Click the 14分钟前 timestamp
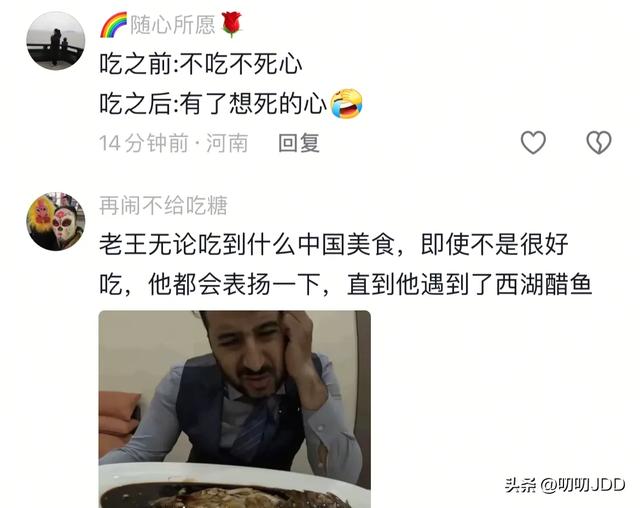 pos(144,143)
